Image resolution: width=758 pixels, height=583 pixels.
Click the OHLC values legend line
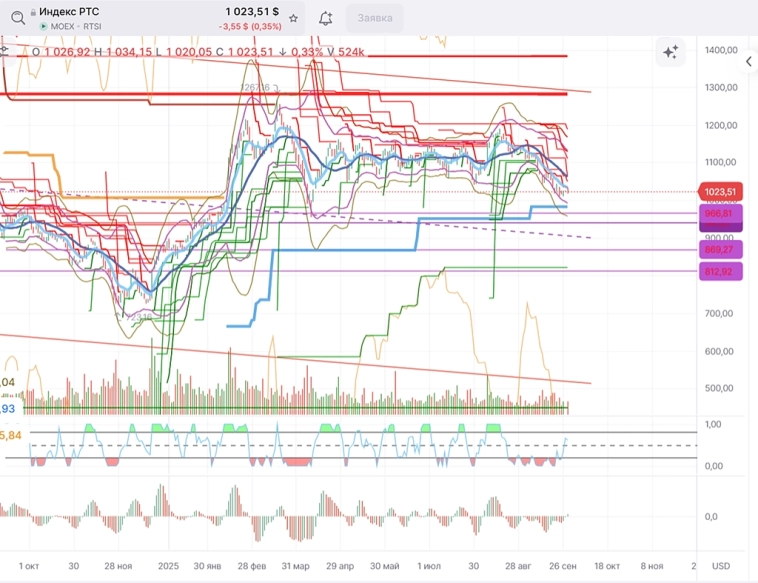point(198,52)
